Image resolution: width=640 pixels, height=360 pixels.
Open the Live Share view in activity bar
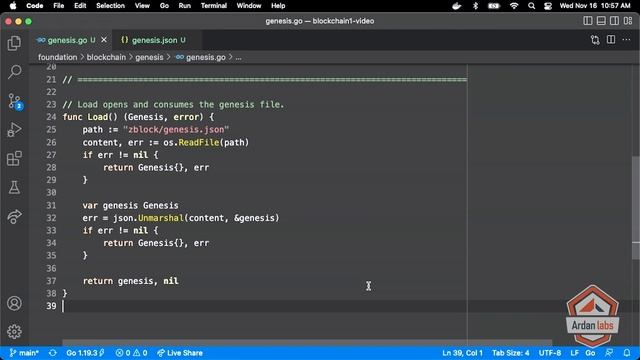pyautogui.click(x=14, y=216)
